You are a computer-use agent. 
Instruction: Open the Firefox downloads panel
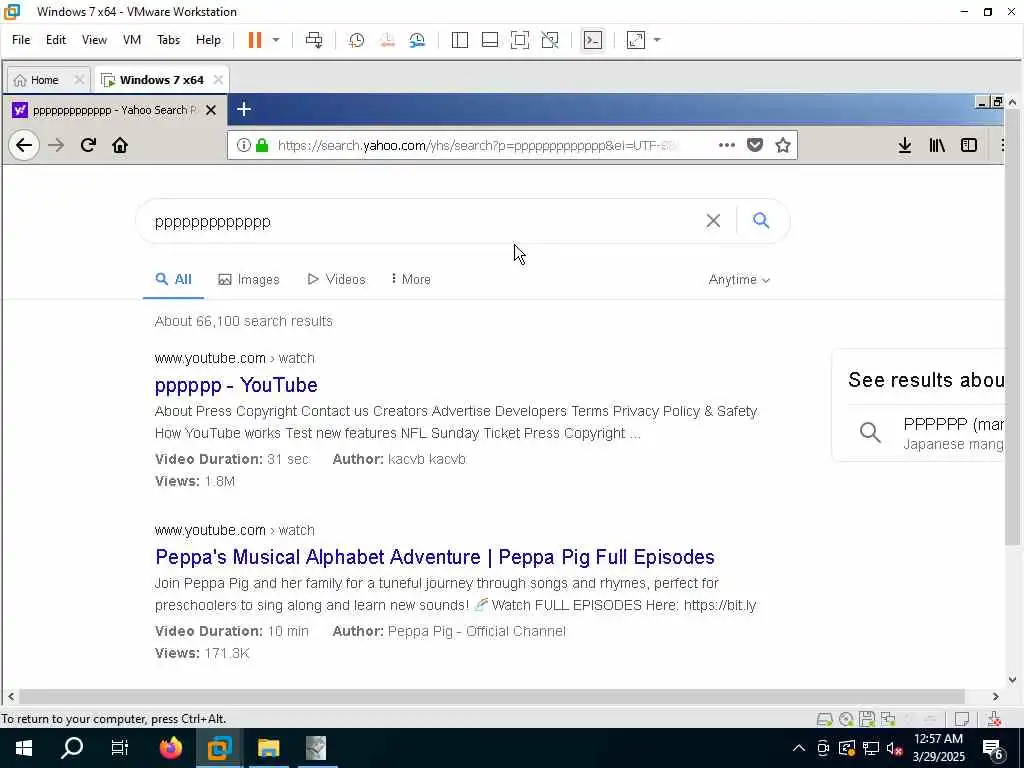click(x=904, y=145)
